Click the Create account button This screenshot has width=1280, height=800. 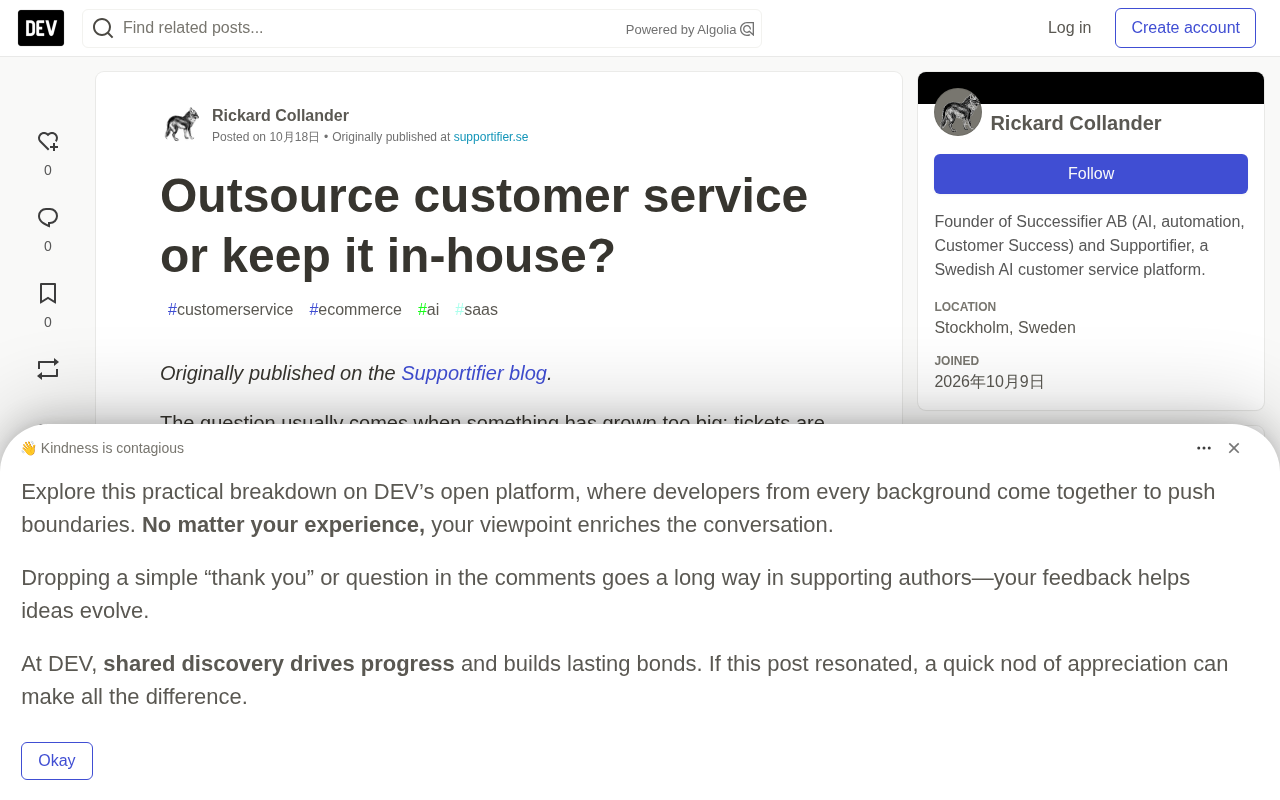click(x=1185, y=28)
